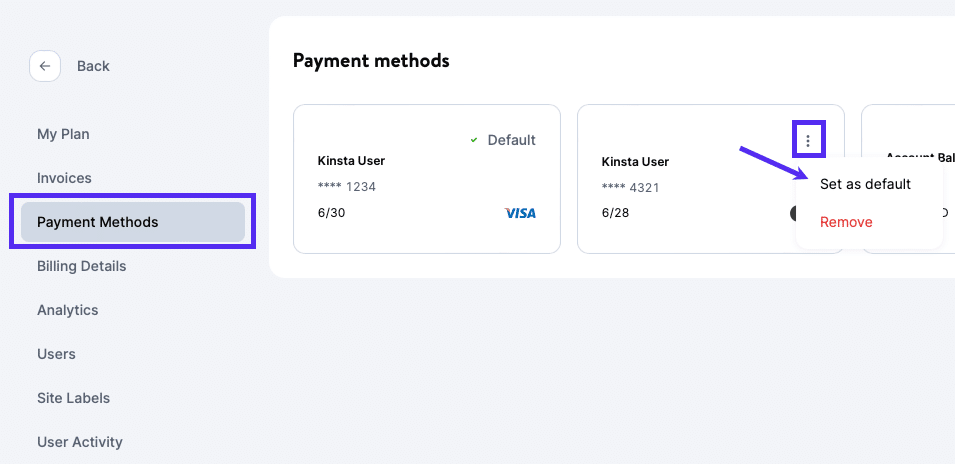Click the masked card number ending 1234

pyautogui.click(x=347, y=186)
